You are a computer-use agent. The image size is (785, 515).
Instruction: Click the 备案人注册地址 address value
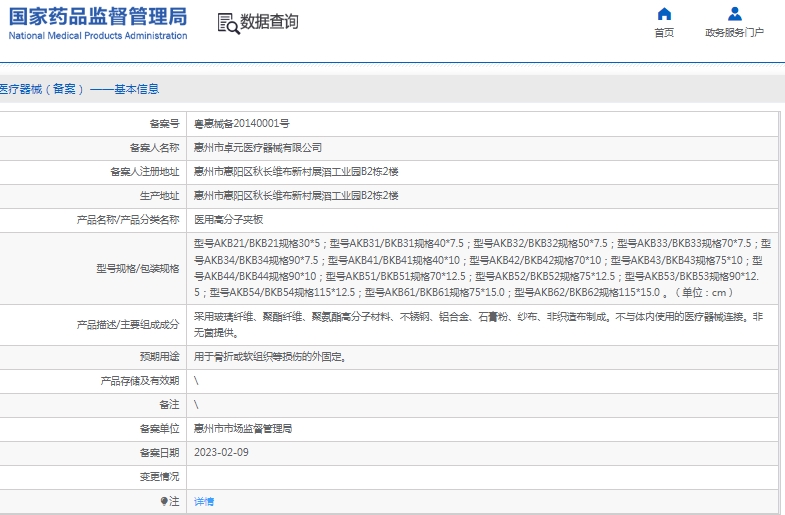coord(296,172)
